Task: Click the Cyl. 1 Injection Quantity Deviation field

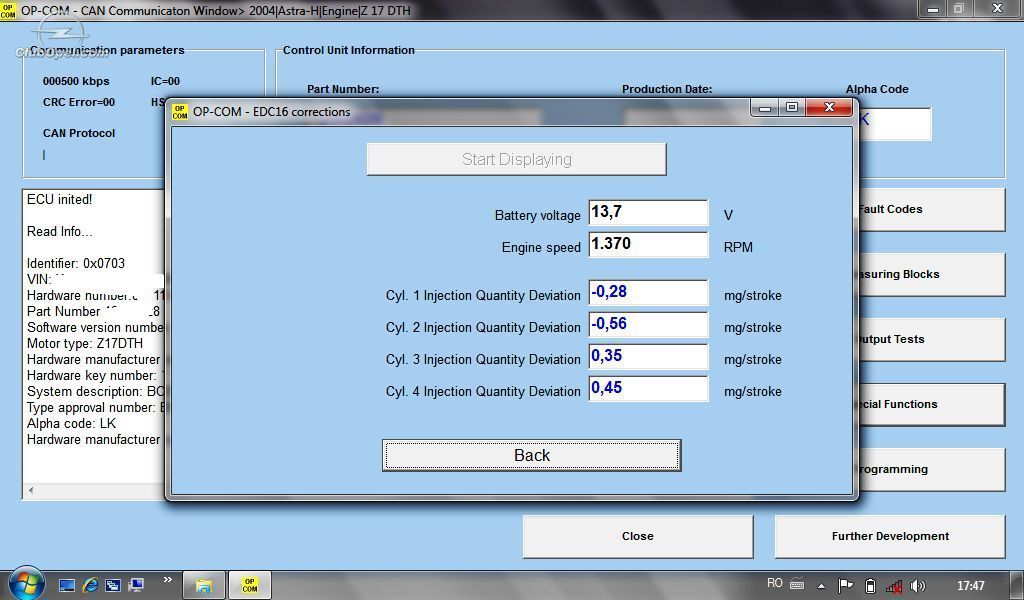Action: (648, 292)
